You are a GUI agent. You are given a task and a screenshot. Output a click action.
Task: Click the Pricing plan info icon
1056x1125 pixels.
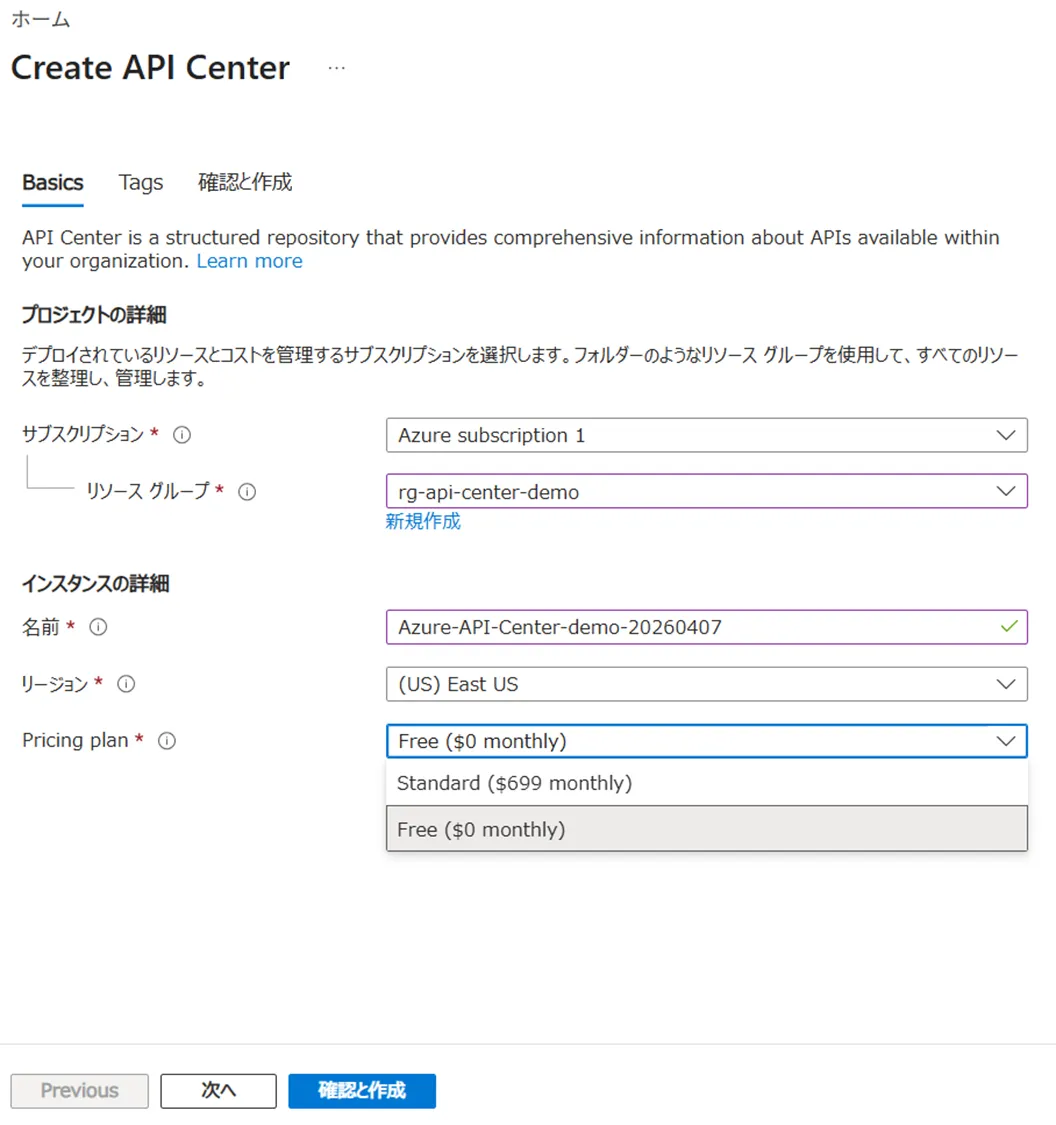[167, 741]
